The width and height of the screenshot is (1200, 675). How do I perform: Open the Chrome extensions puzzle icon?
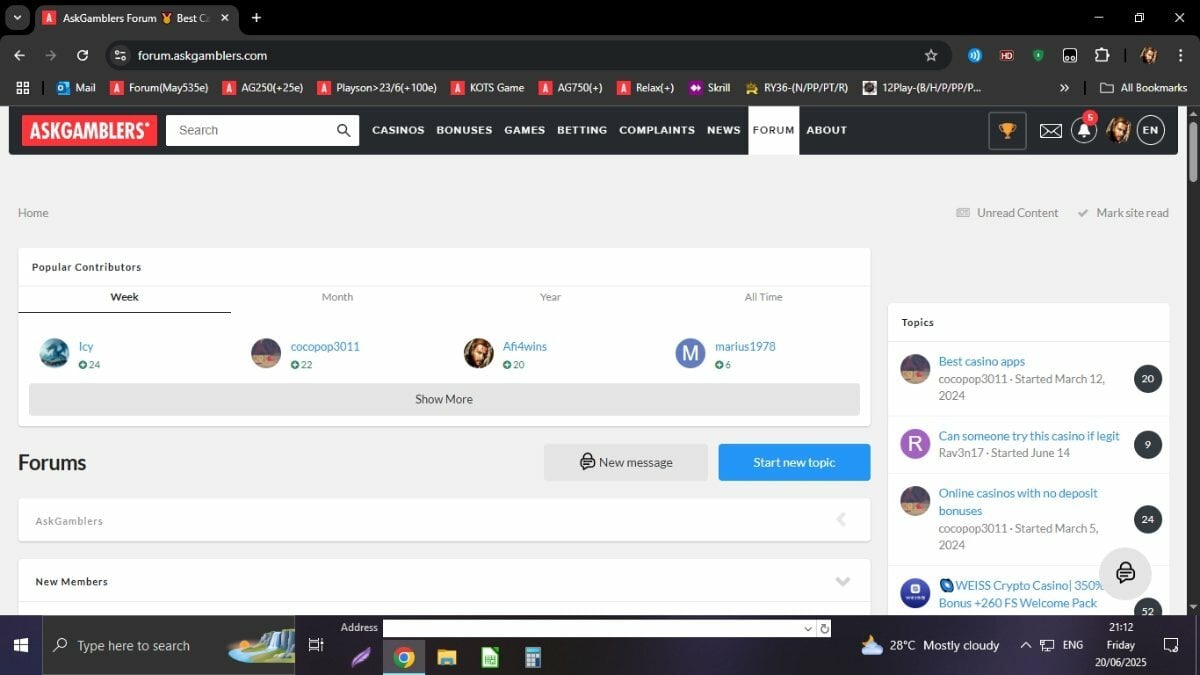click(1102, 55)
